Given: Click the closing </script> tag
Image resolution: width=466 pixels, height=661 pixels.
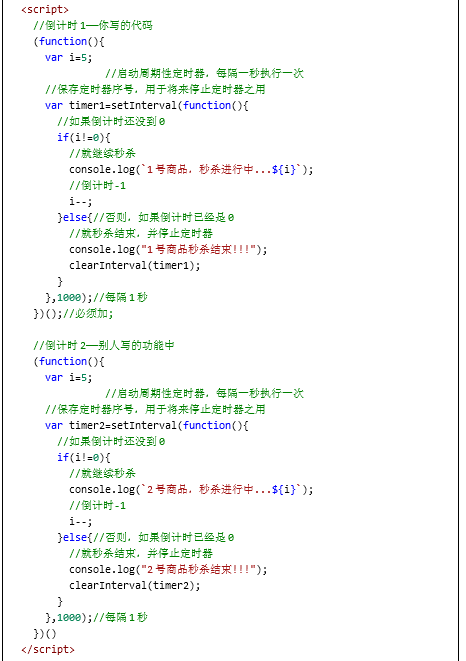Looking at the screenshot, I should click(48, 650).
